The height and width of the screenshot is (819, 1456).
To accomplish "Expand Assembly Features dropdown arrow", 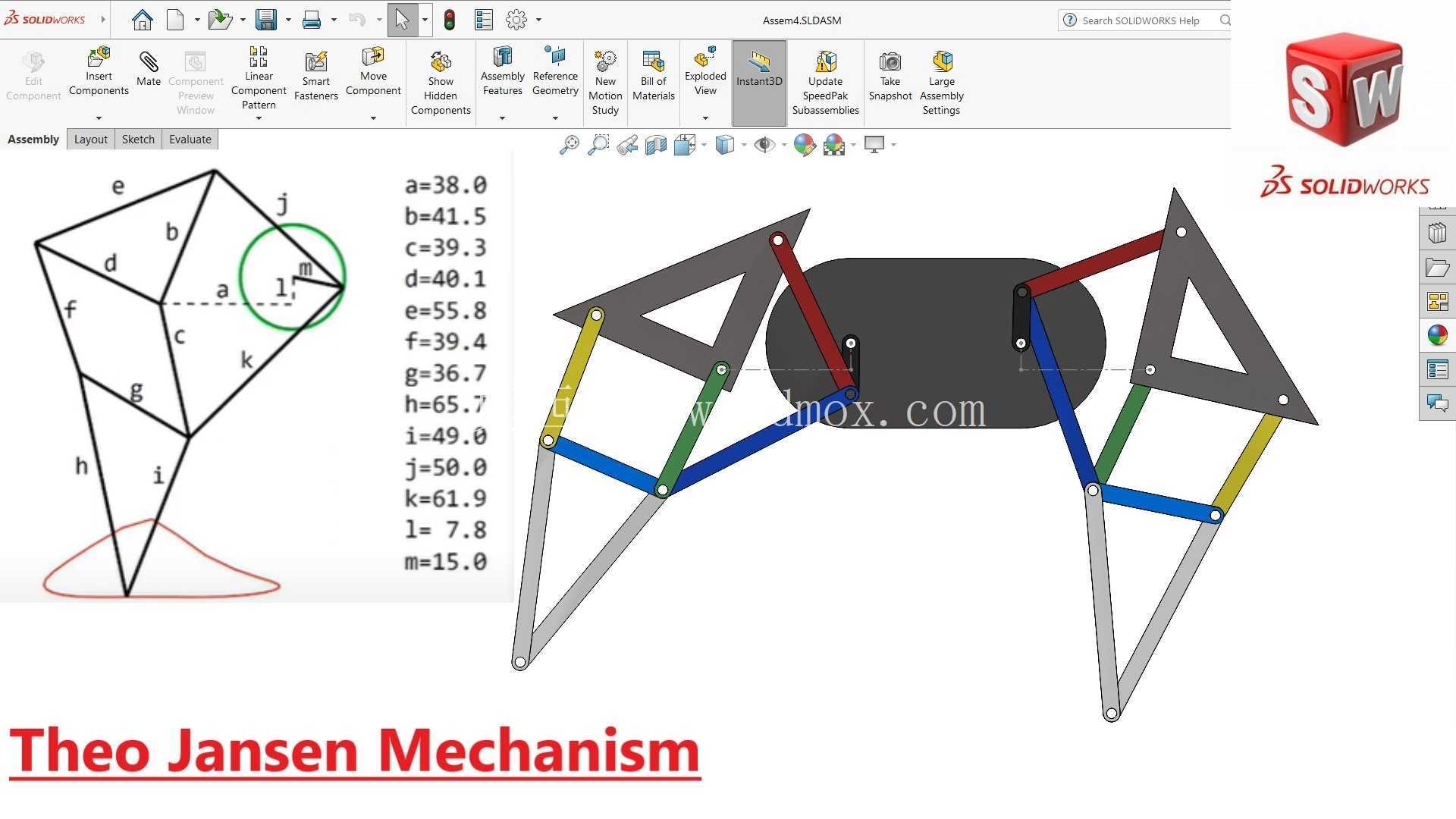I will [x=502, y=118].
